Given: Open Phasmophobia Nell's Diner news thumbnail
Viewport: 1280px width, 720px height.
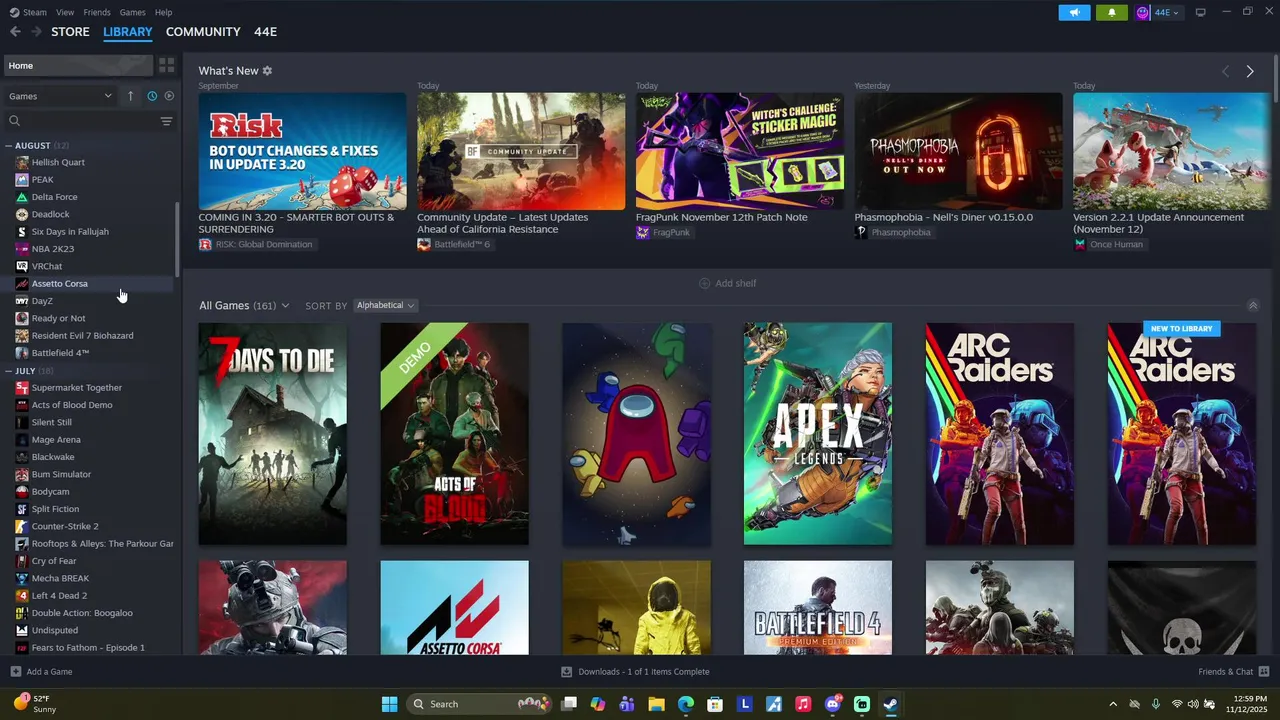Looking at the screenshot, I should tap(958, 151).
